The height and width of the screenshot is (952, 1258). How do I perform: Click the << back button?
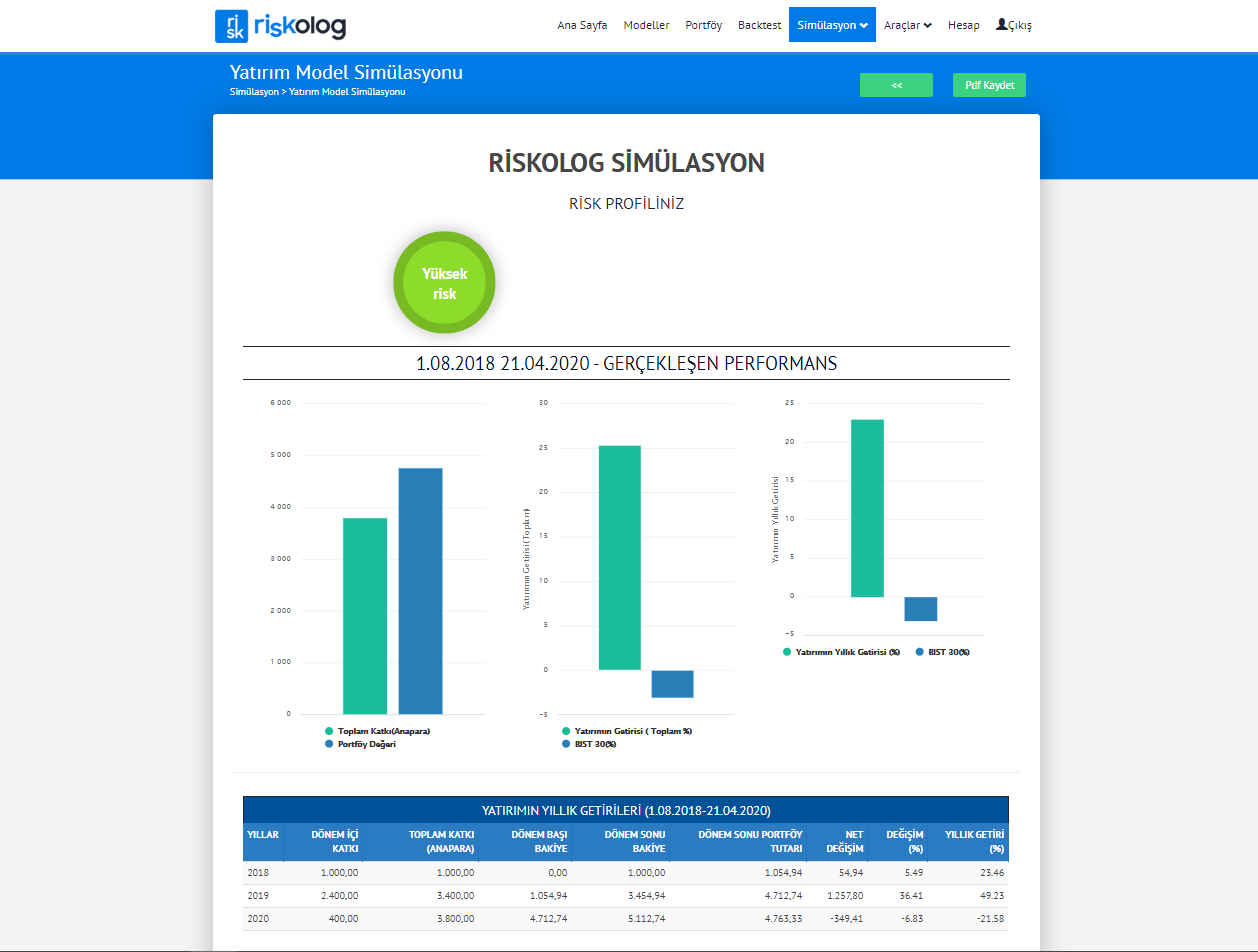coord(896,85)
